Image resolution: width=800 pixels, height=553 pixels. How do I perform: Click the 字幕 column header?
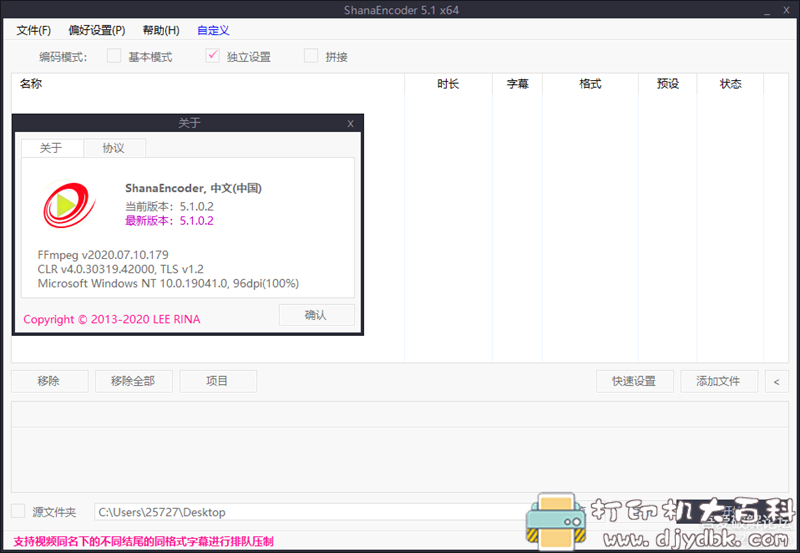pyautogui.click(x=517, y=84)
